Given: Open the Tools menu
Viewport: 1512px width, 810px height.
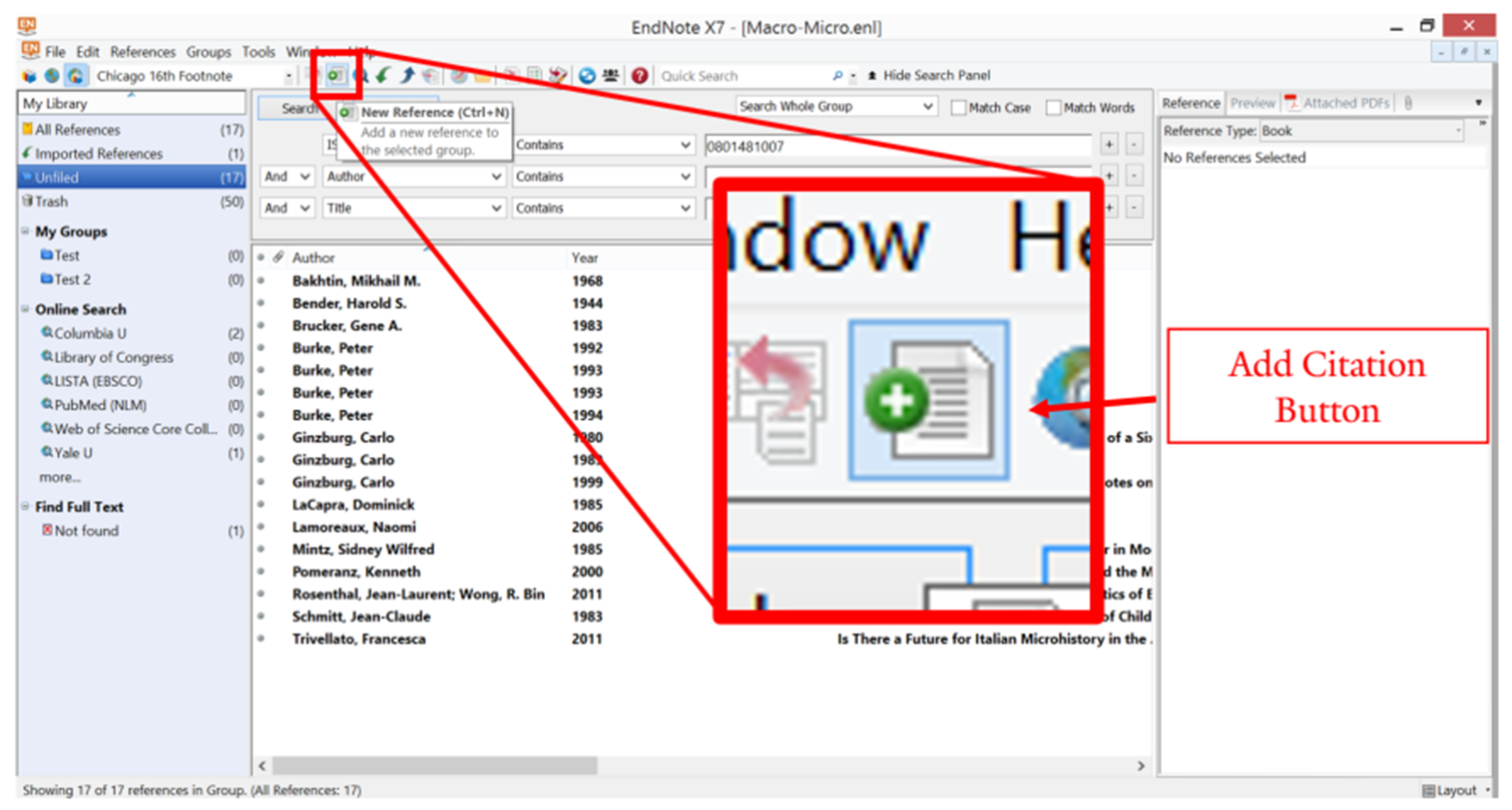Looking at the screenshot, I should [258, 52].
